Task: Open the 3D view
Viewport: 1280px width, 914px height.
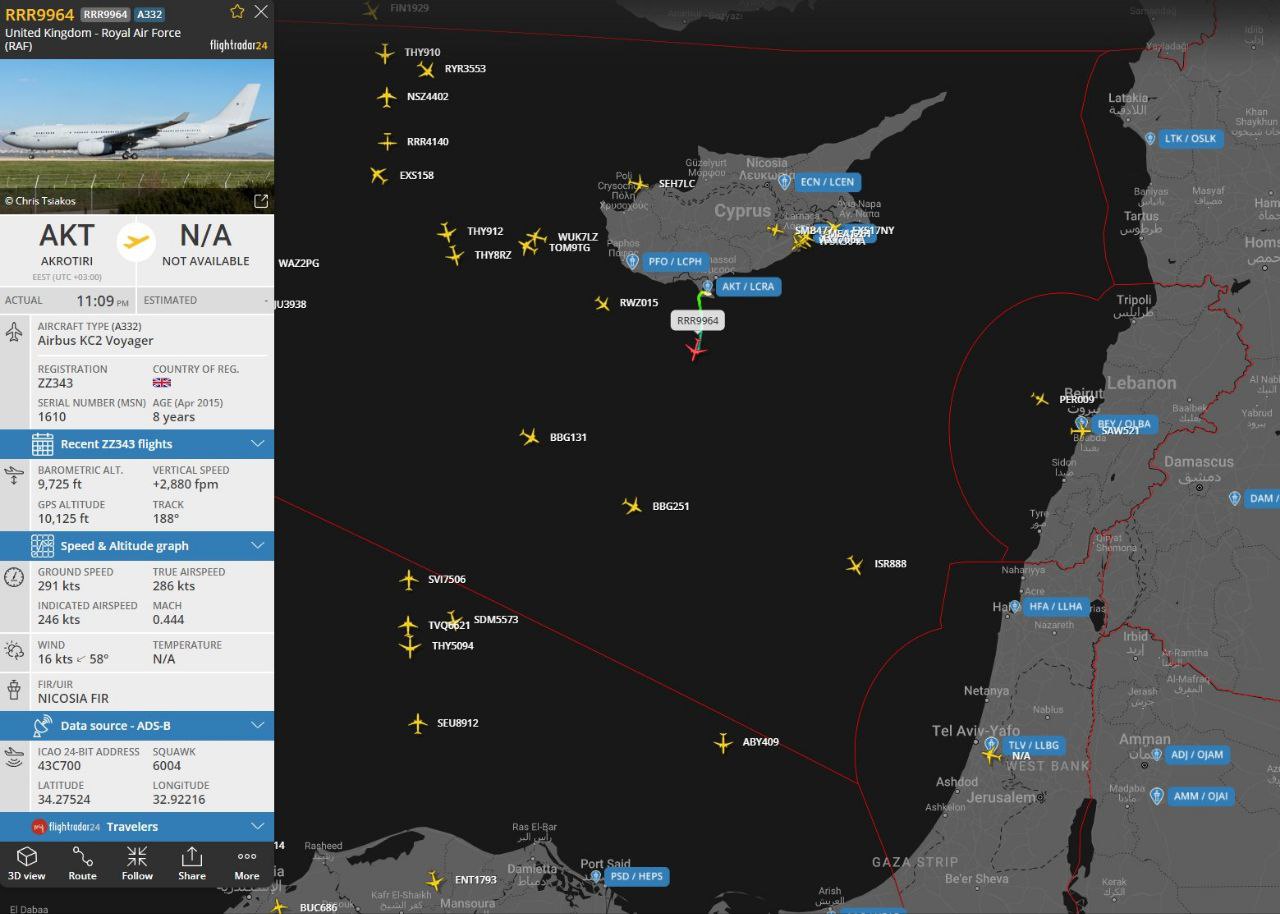Action: coord(27,864)
